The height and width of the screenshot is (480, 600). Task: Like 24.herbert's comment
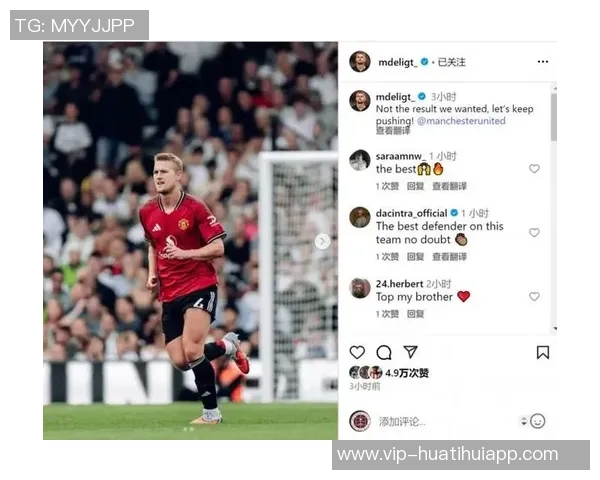534,296
